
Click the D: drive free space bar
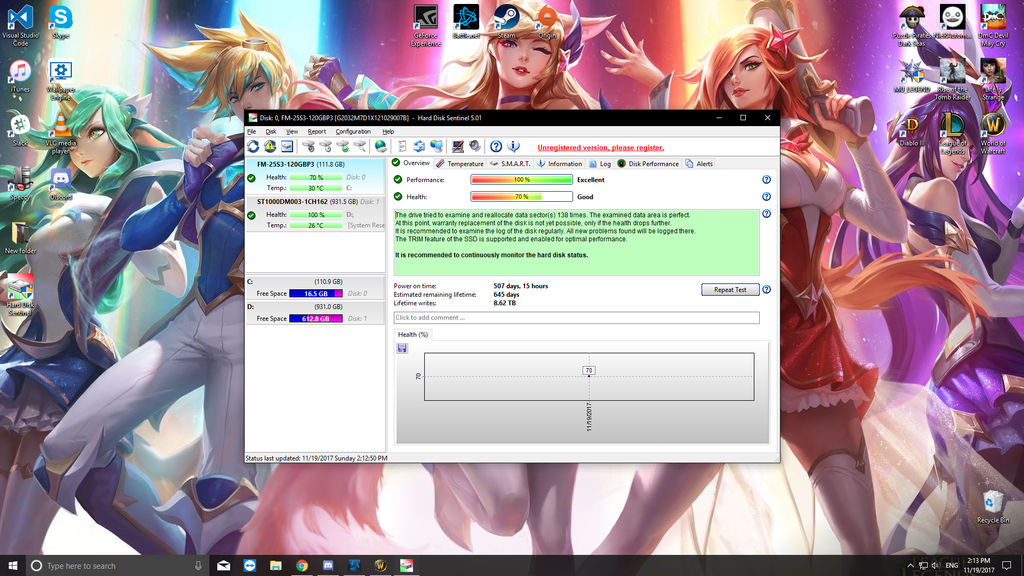pos(315,318)
